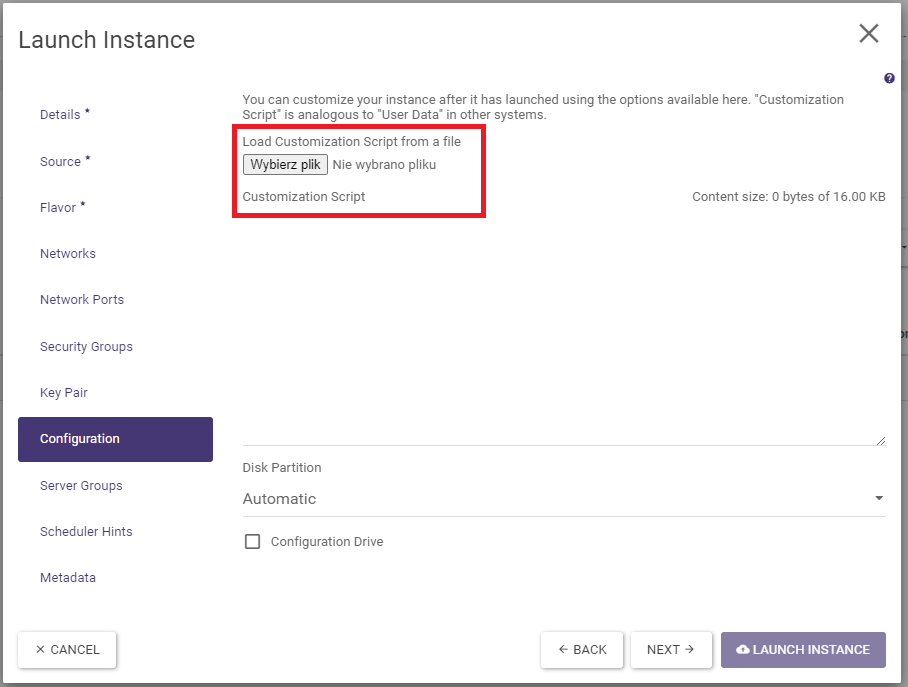This screenshot has width=908, height=687.
Task: Click the Back button
Action: [x=582, y=650]
